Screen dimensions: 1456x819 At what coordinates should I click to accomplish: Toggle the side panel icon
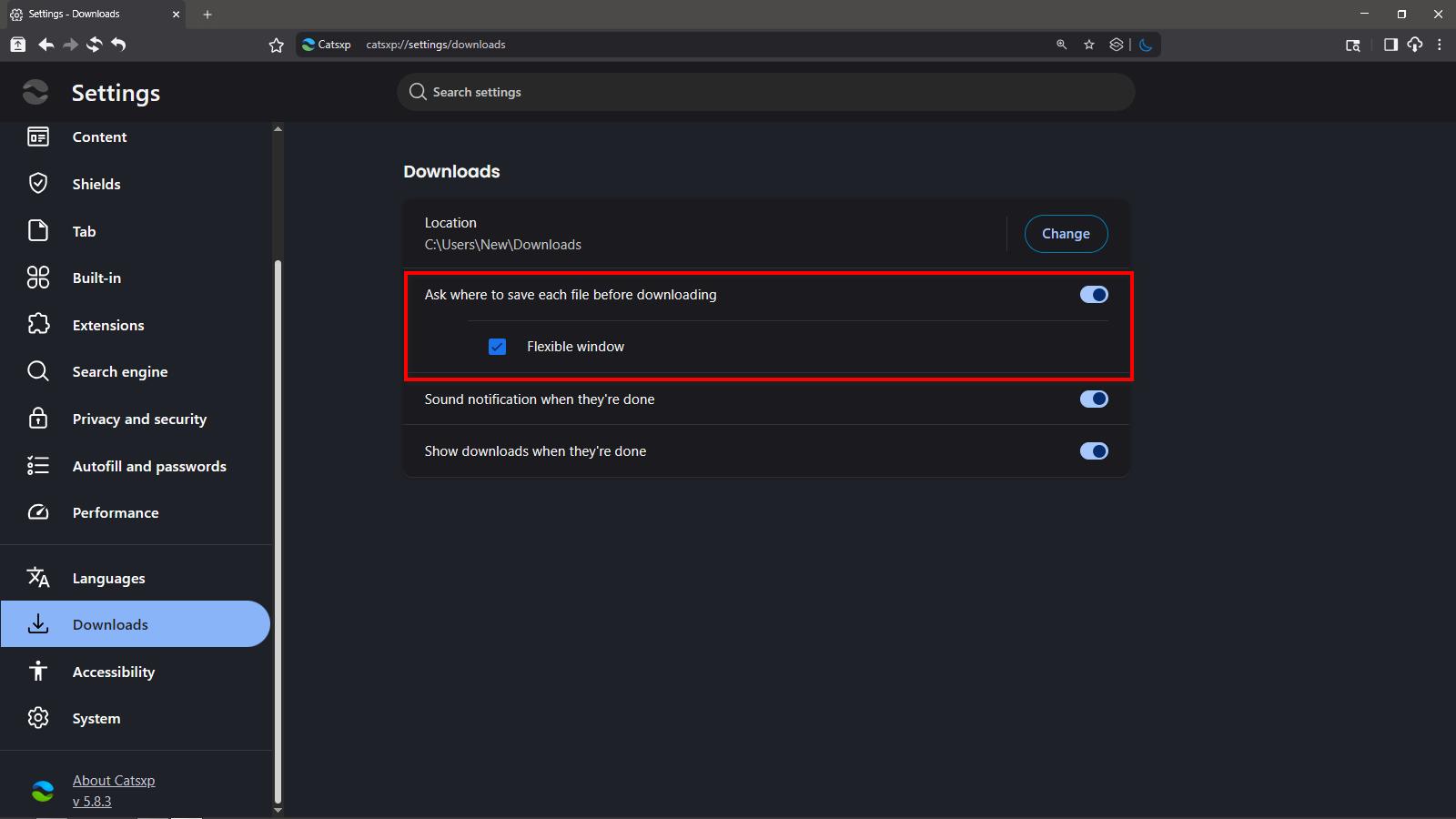coord(1390,45)
